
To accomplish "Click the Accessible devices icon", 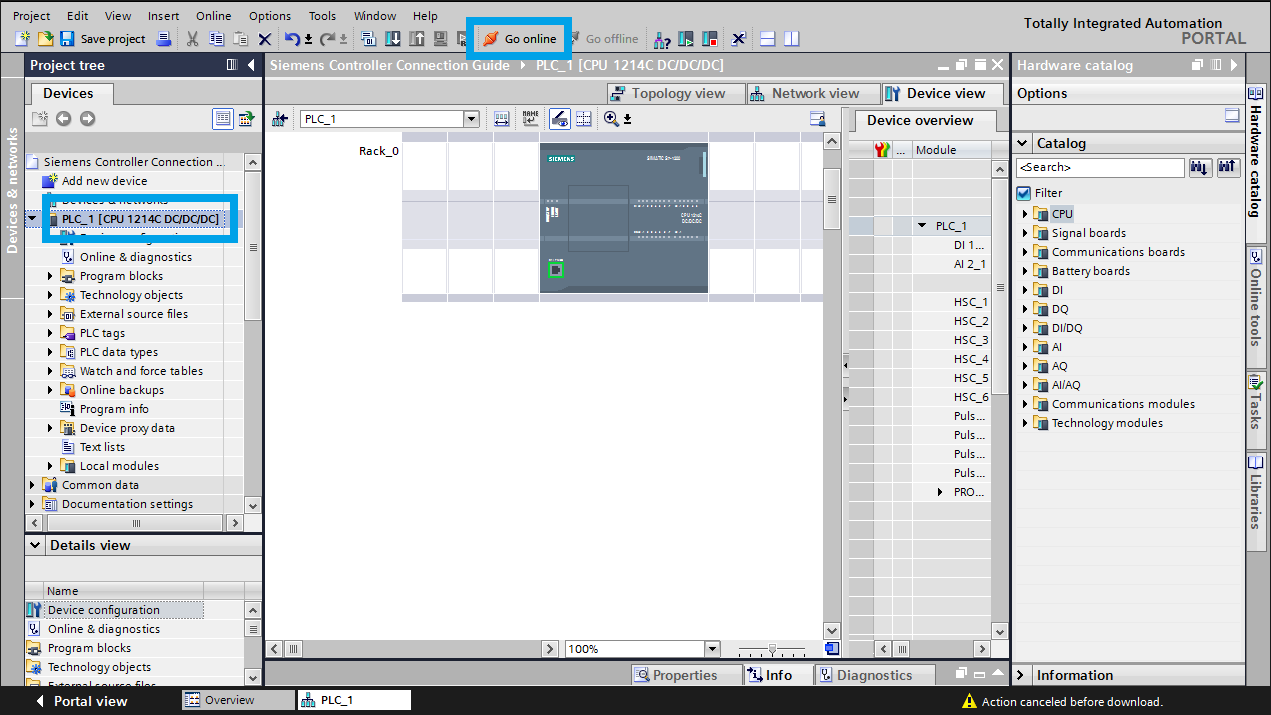I will click(x=660, y=39).
